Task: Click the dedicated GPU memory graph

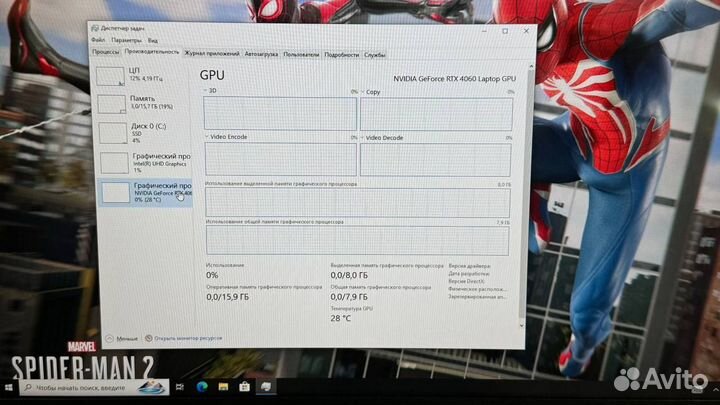Action: pyautogui.click(x=357, y=202)
